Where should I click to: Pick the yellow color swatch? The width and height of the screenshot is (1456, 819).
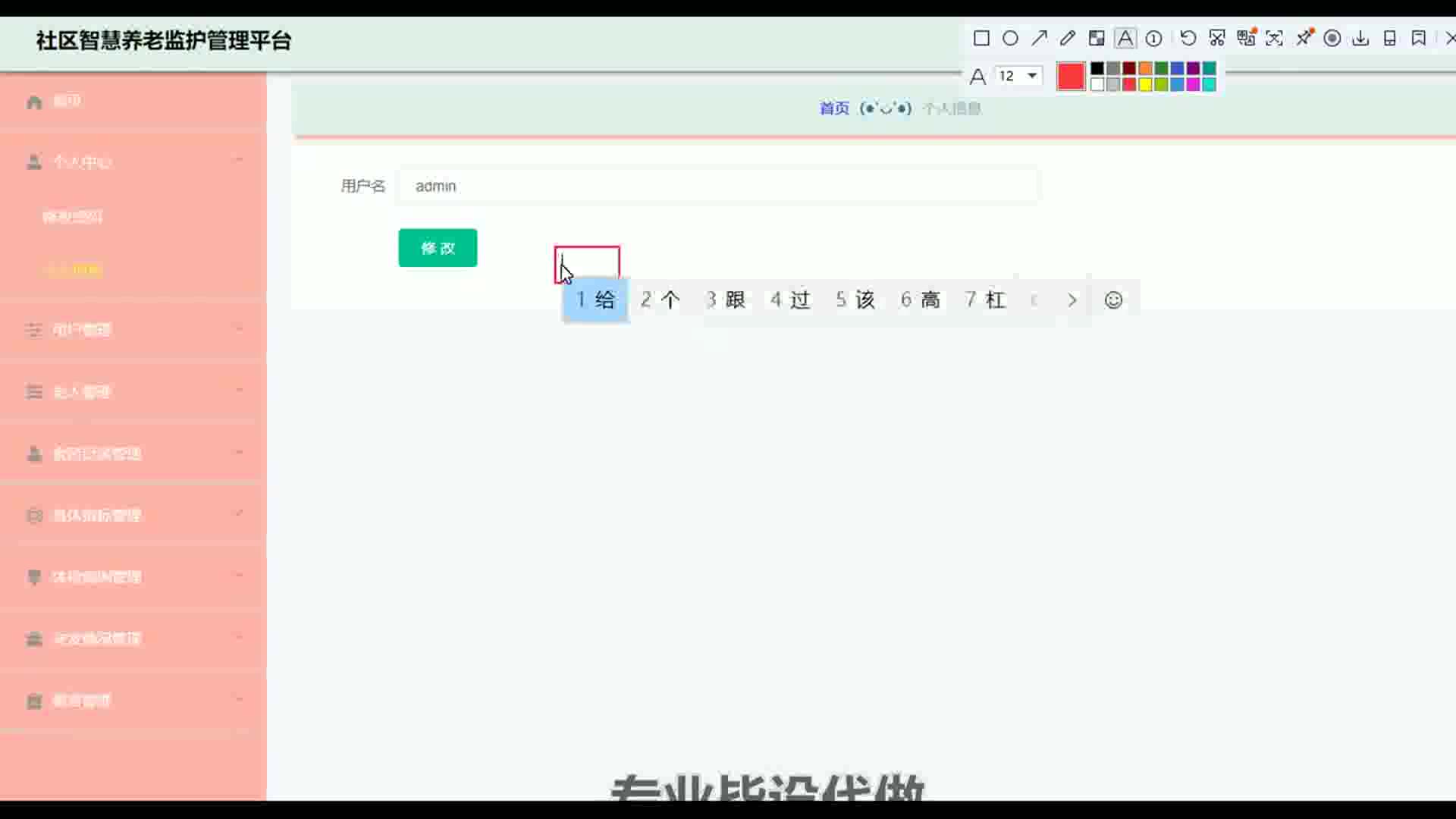(x=1145, y=84)
